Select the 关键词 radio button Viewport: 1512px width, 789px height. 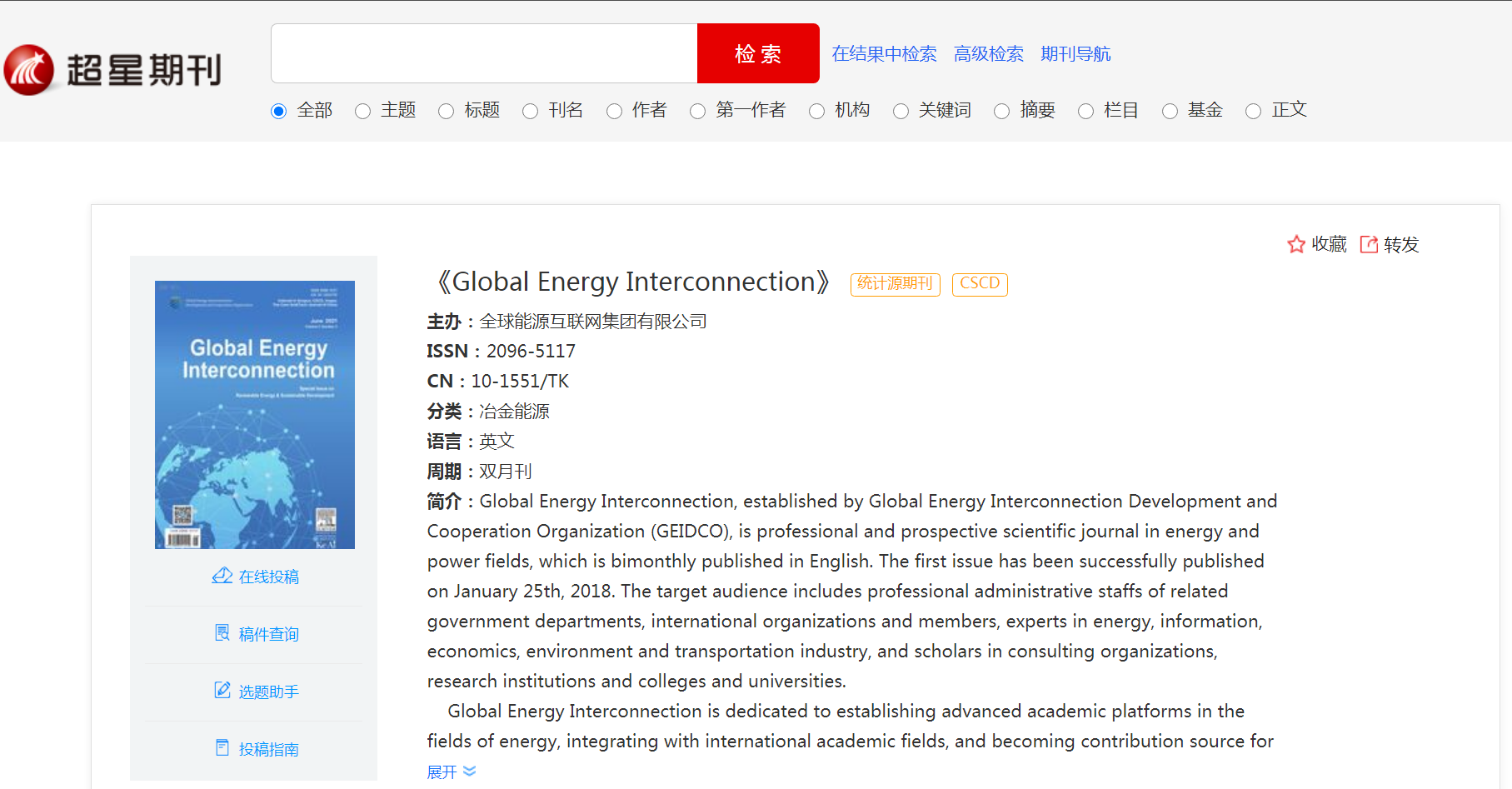coord(901,111)
